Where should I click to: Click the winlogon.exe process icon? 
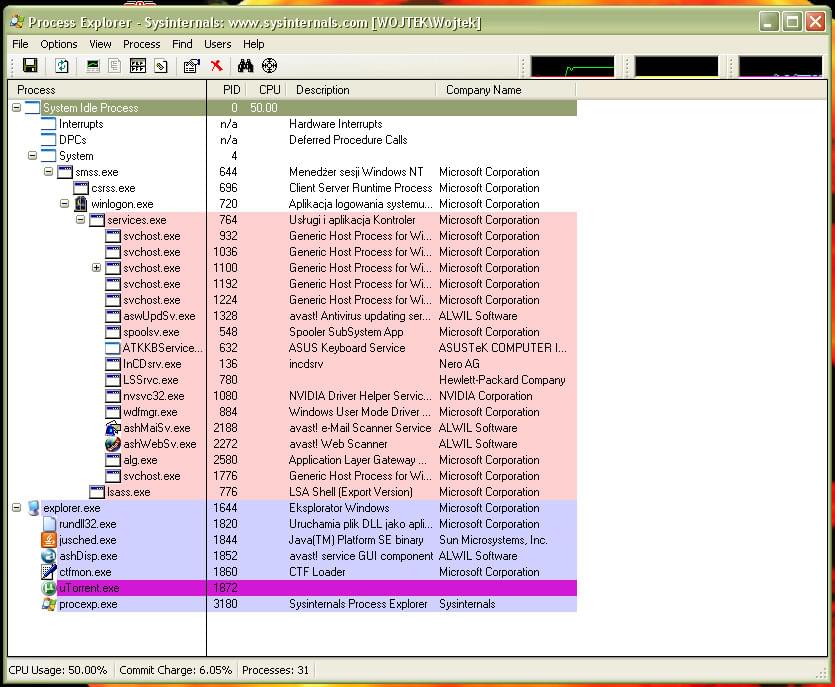[81, 204]
